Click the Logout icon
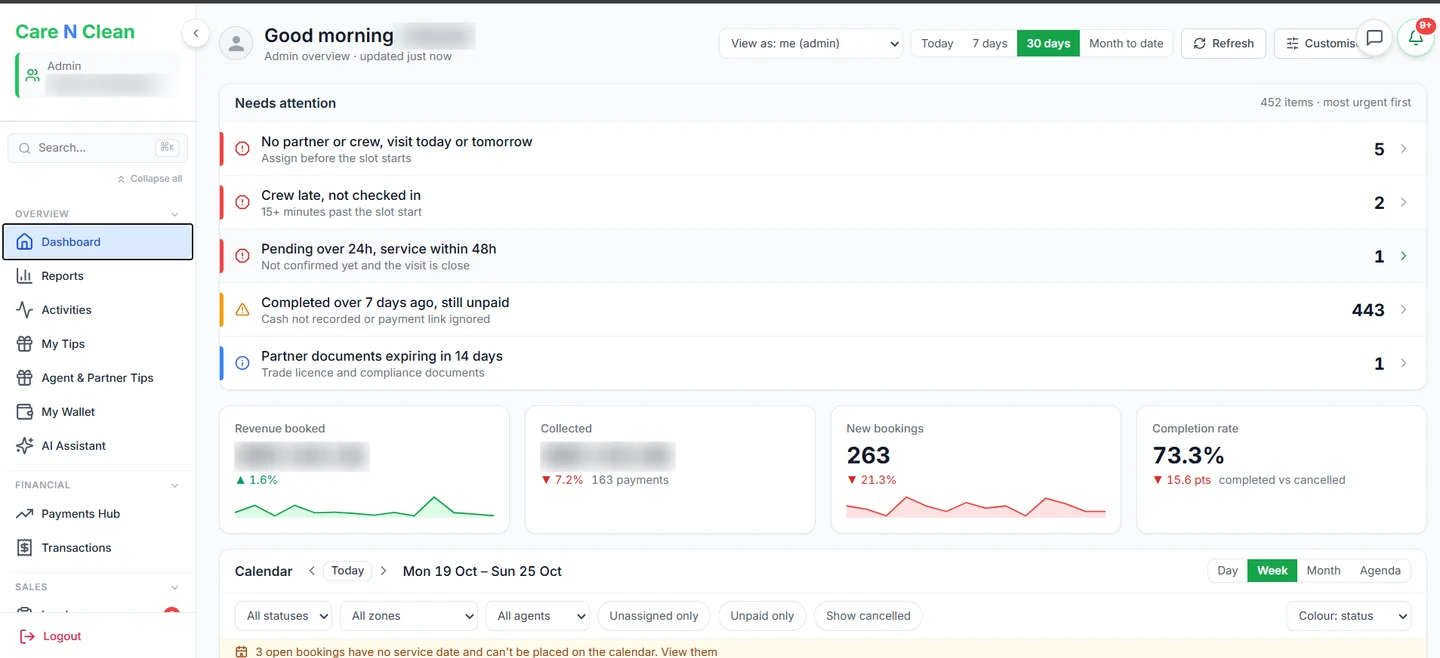The image size is (1440, 658). [x=27, y=636]
